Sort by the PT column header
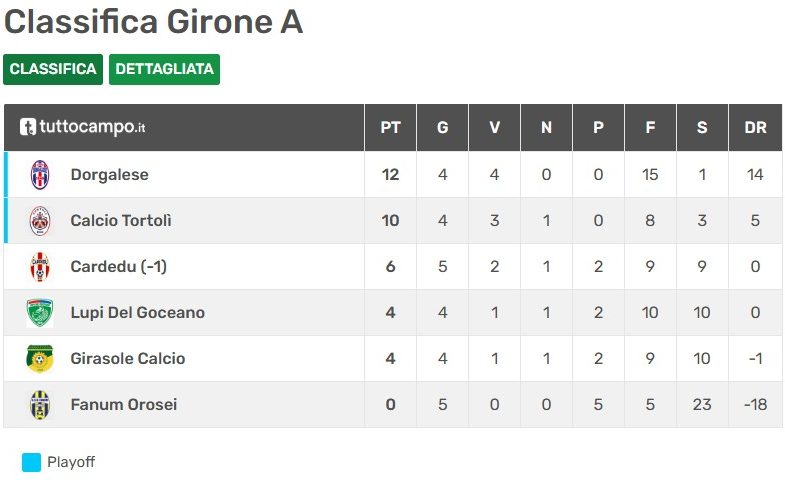The height and width of the screenshot is (490, 785). [390, 128]
